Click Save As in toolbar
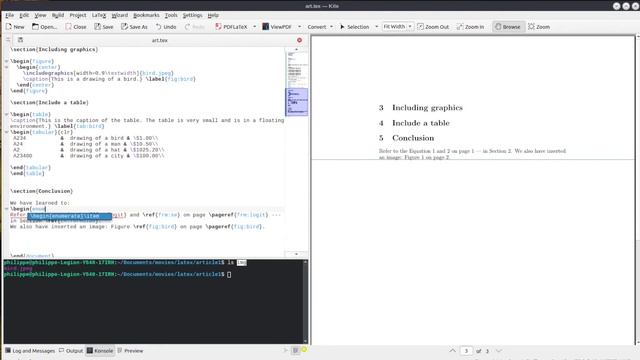 click(134, 27)
